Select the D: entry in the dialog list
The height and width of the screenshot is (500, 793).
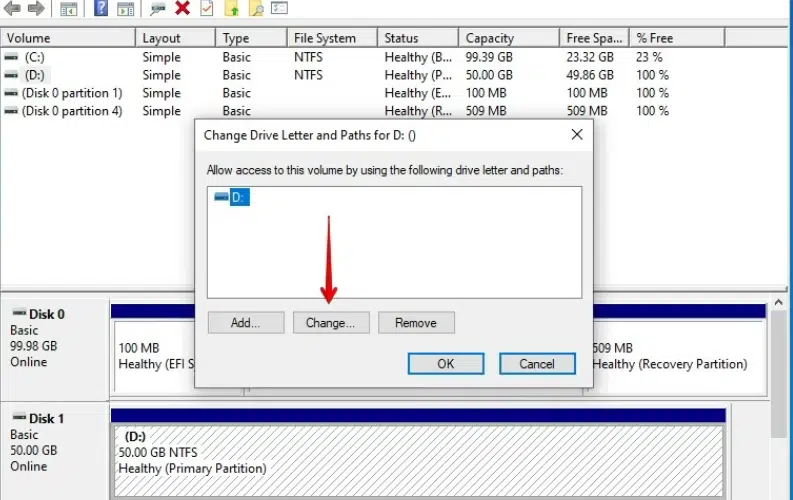[238, 198]
